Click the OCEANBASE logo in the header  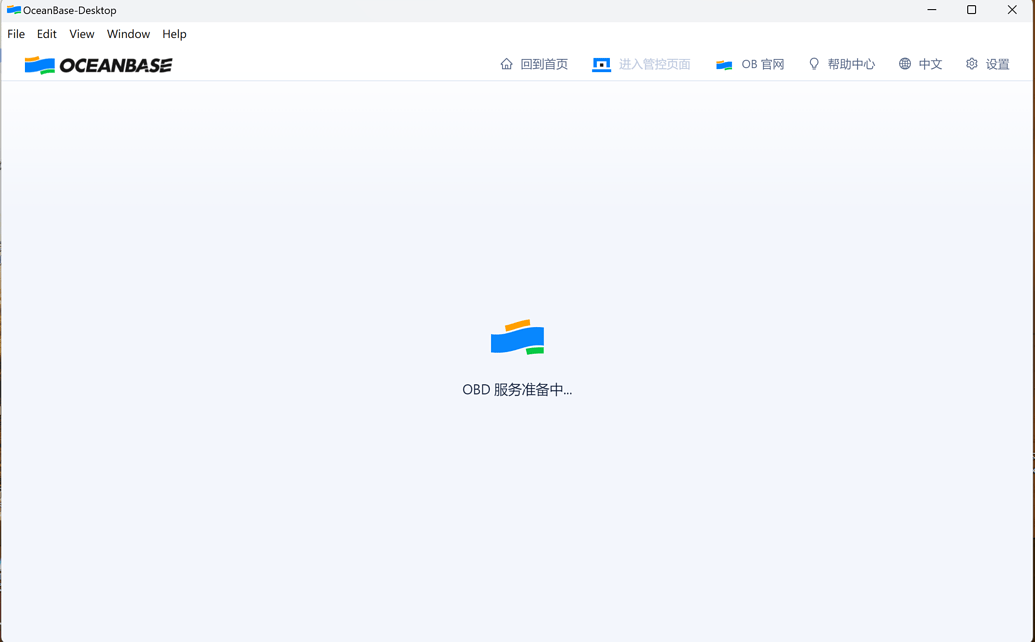click(97, 64)
